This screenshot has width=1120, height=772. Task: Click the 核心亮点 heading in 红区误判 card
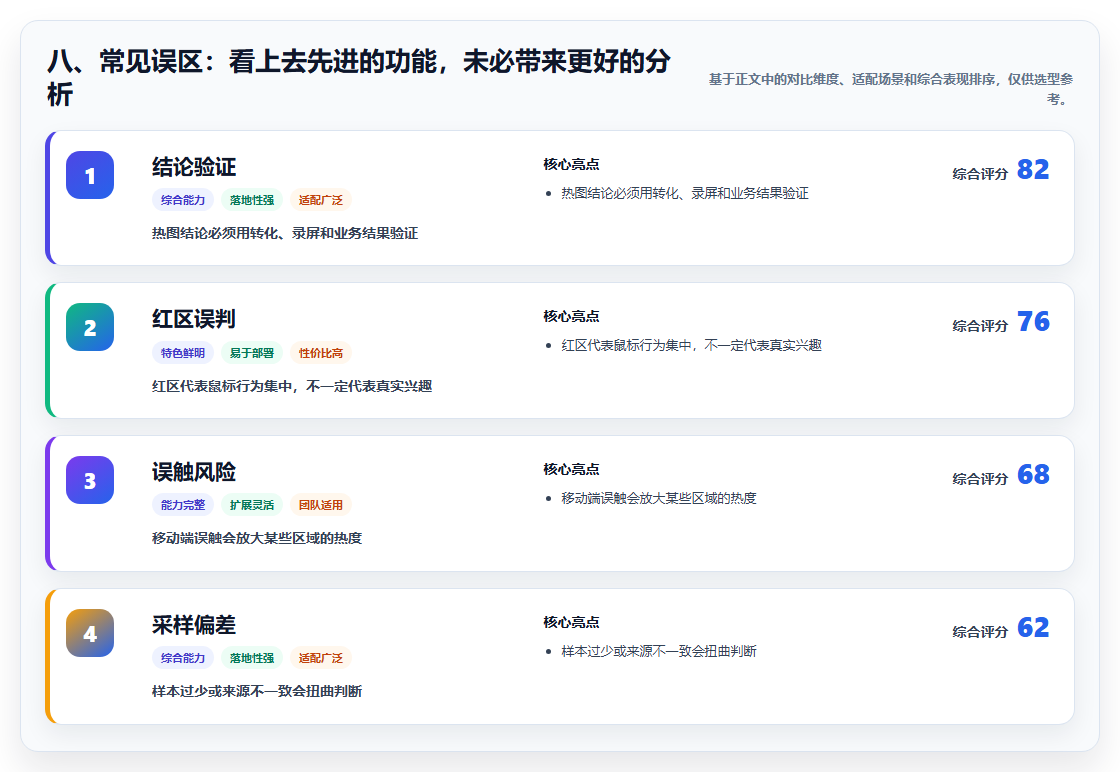click(571, 316)
